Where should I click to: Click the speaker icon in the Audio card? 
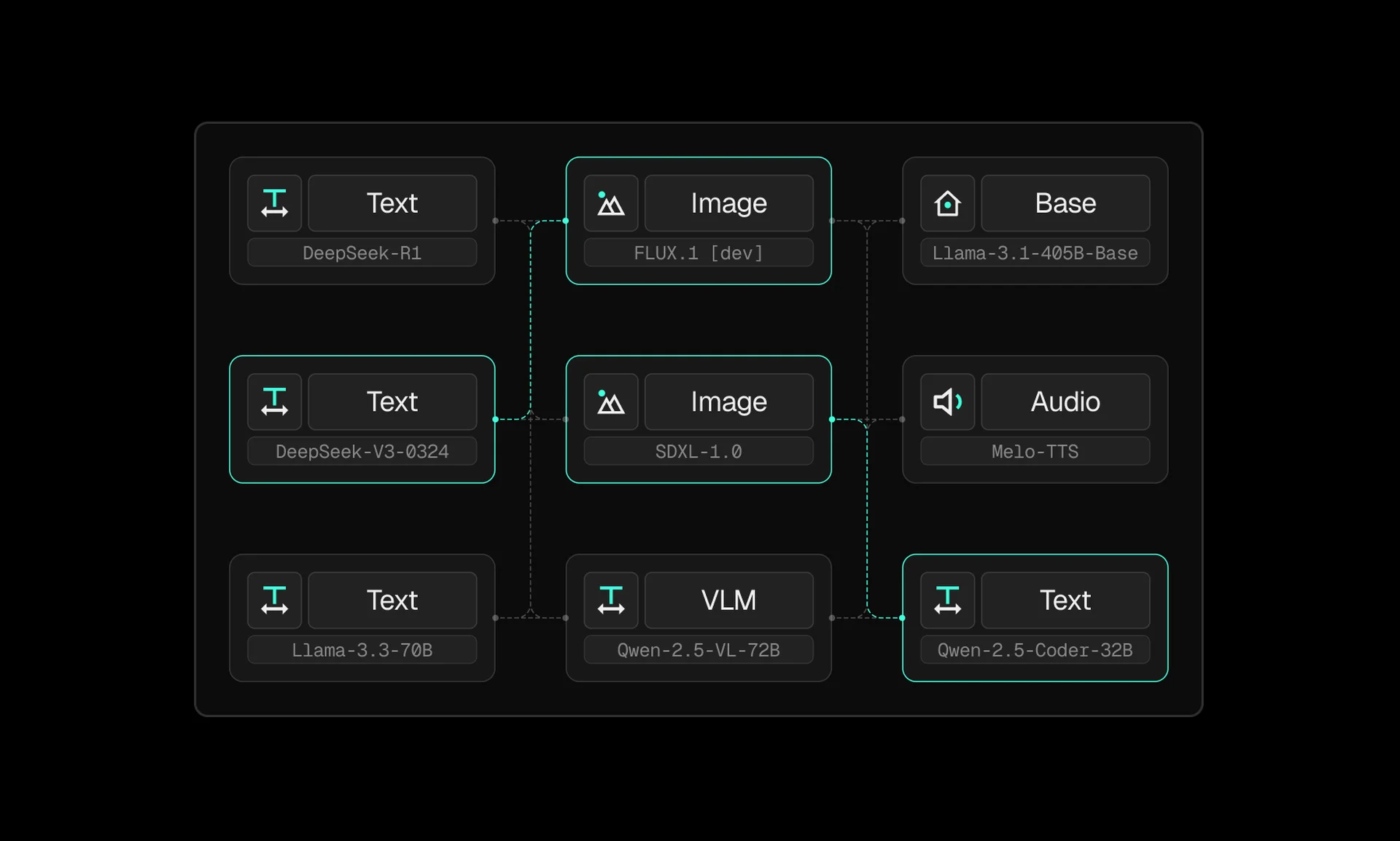coord(947,402)
